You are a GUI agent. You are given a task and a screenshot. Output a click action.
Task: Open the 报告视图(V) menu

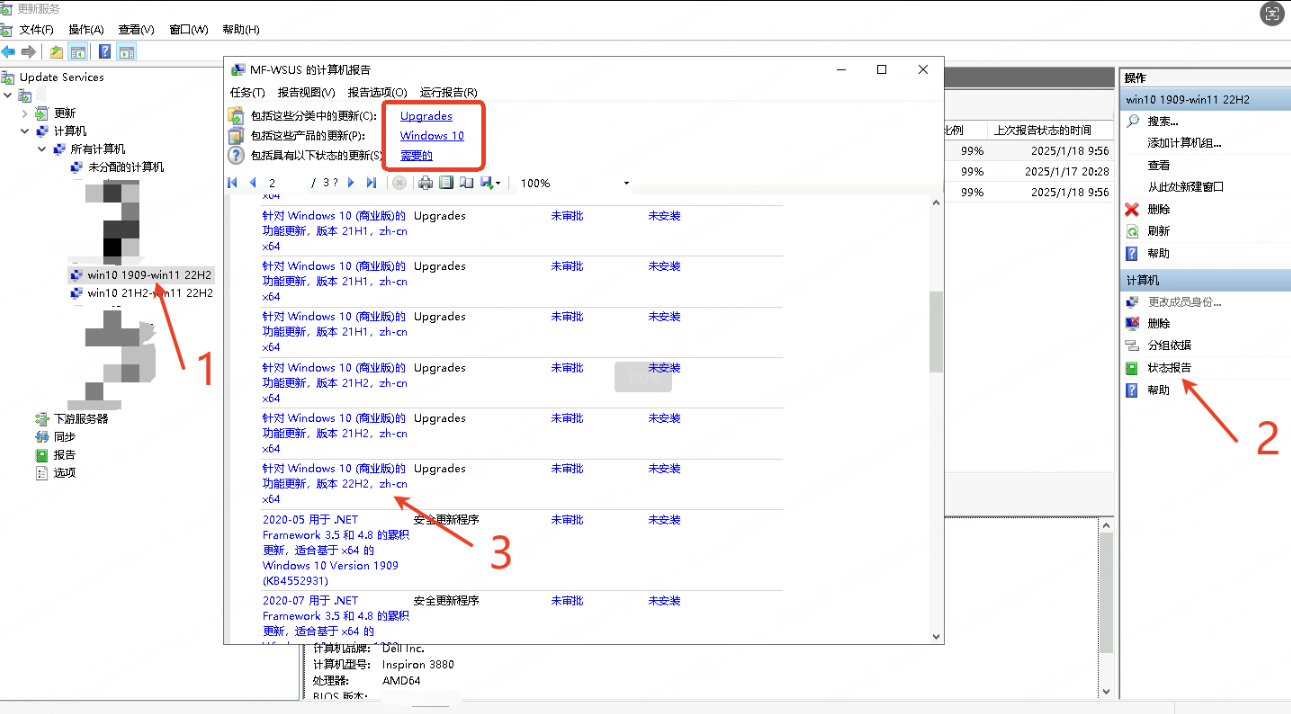click(x=306, y=93)
